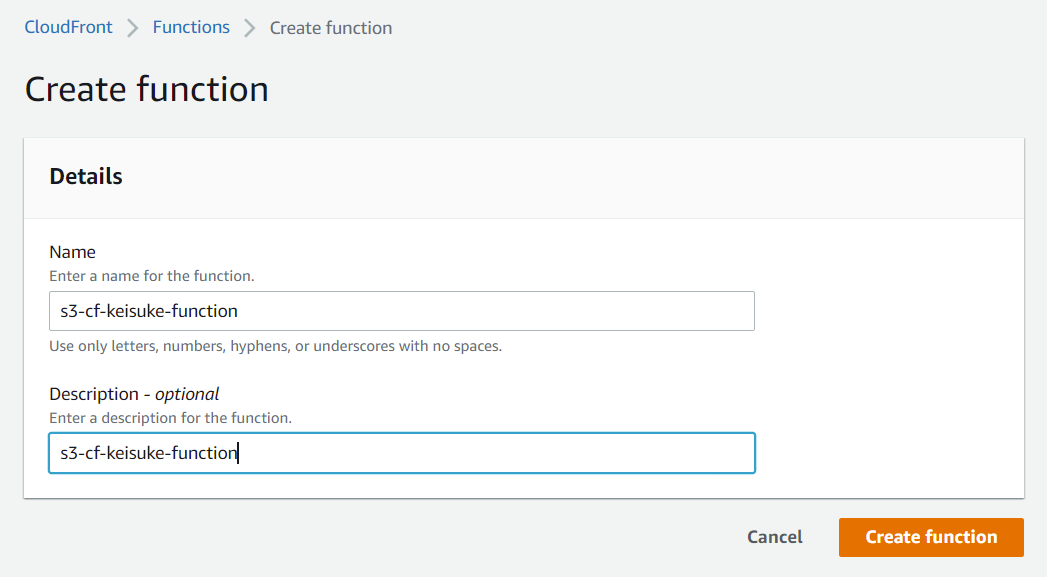This screenshot has height=577, width=1047.
Task: Click the Details section header
Action: pos(85,176)
